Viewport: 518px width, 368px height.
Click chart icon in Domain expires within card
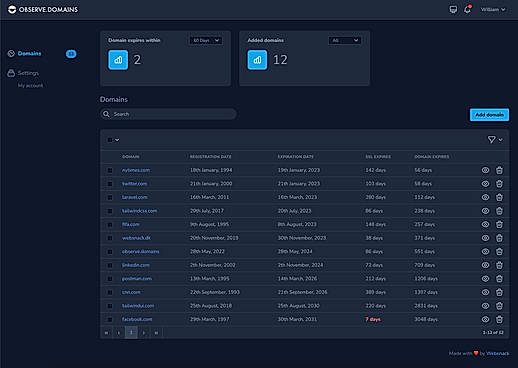click(118, 60)
